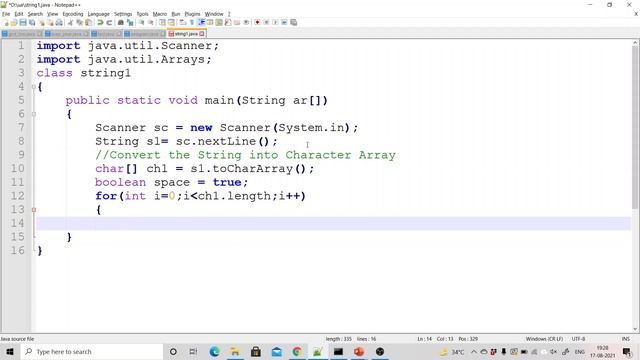Toggle file monitoring eye icon
Screen dimensions: 640x360
246,22
